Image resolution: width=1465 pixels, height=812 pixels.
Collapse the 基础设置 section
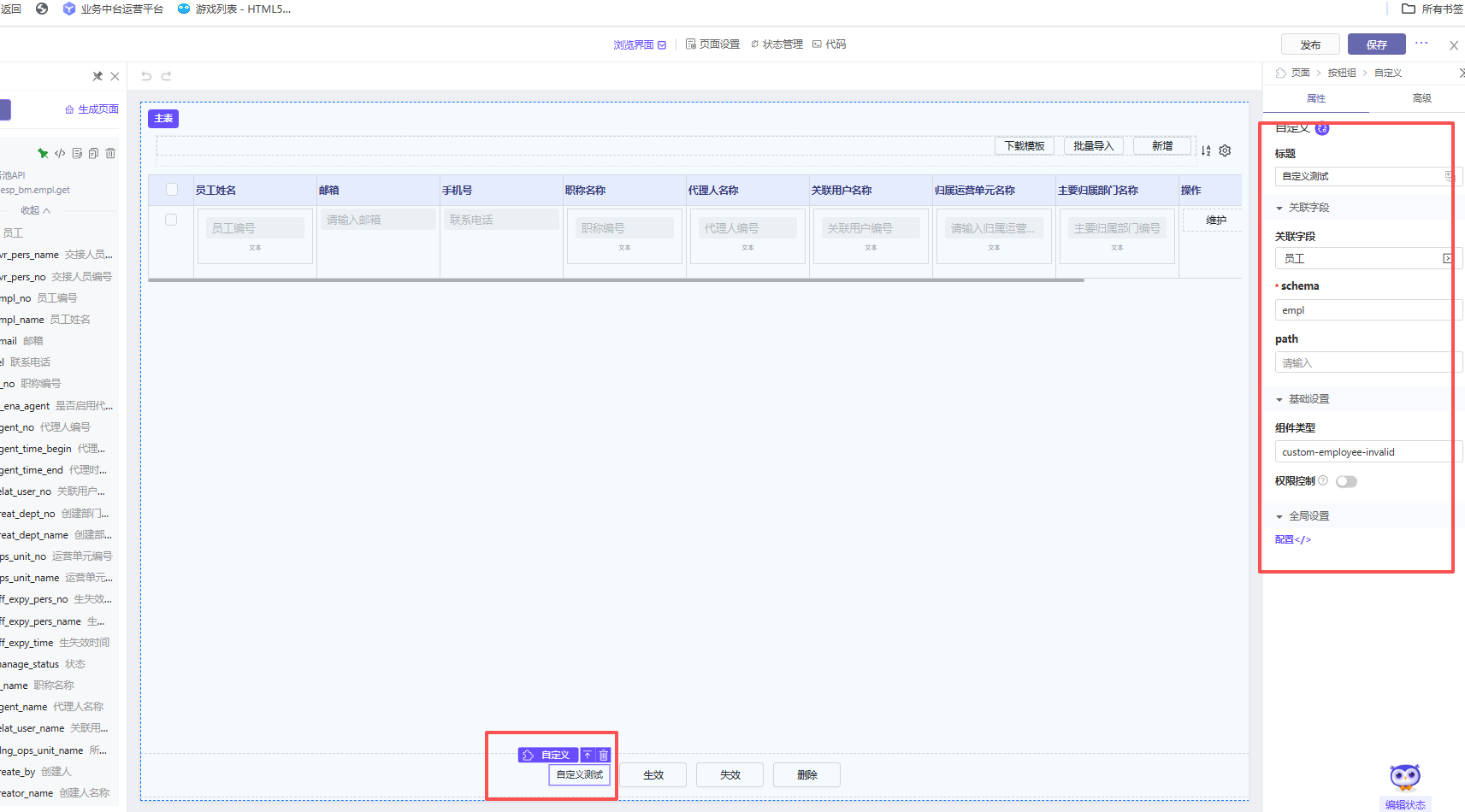[x=1279, y=399]
